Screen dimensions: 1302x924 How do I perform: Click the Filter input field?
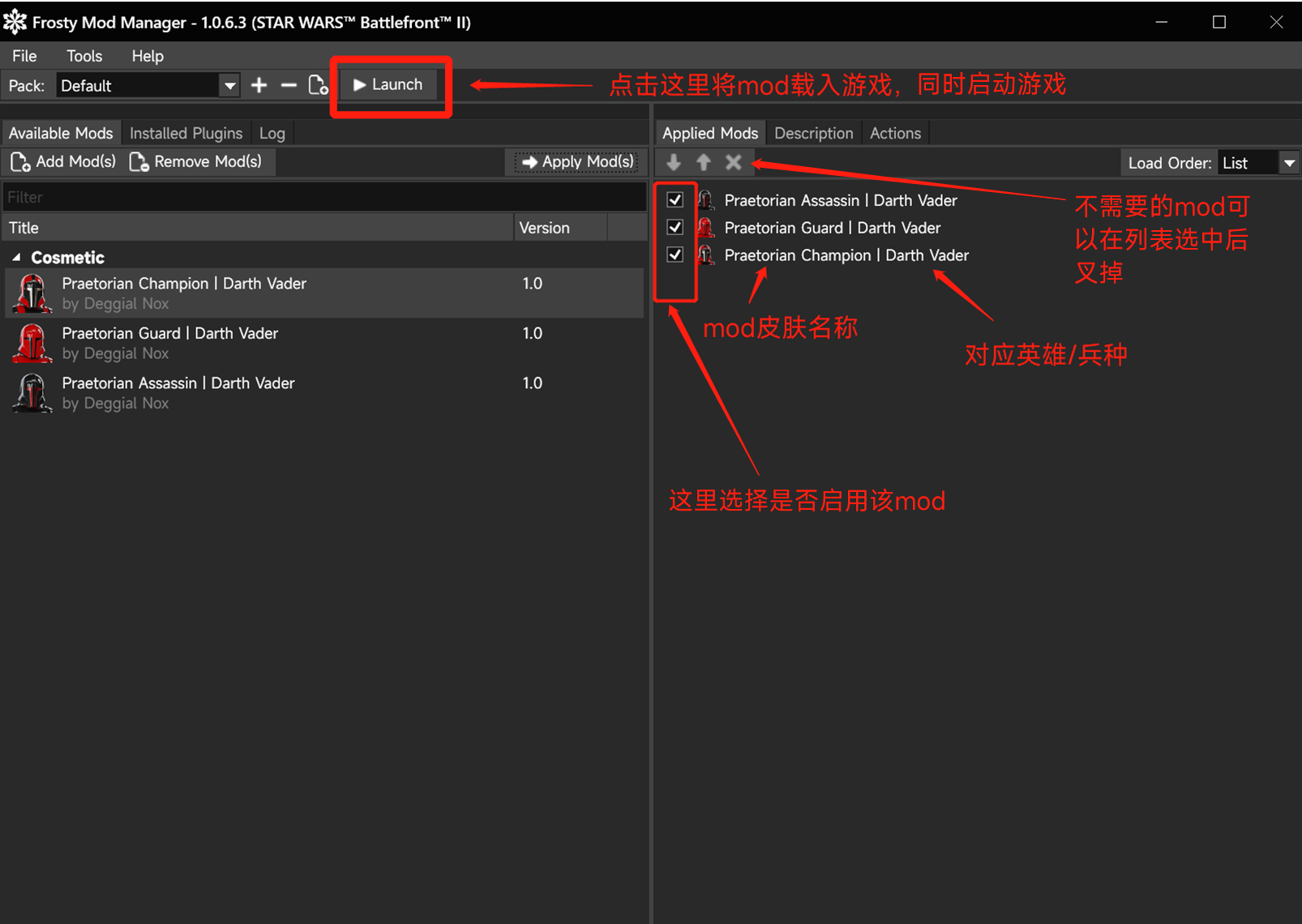324,197
